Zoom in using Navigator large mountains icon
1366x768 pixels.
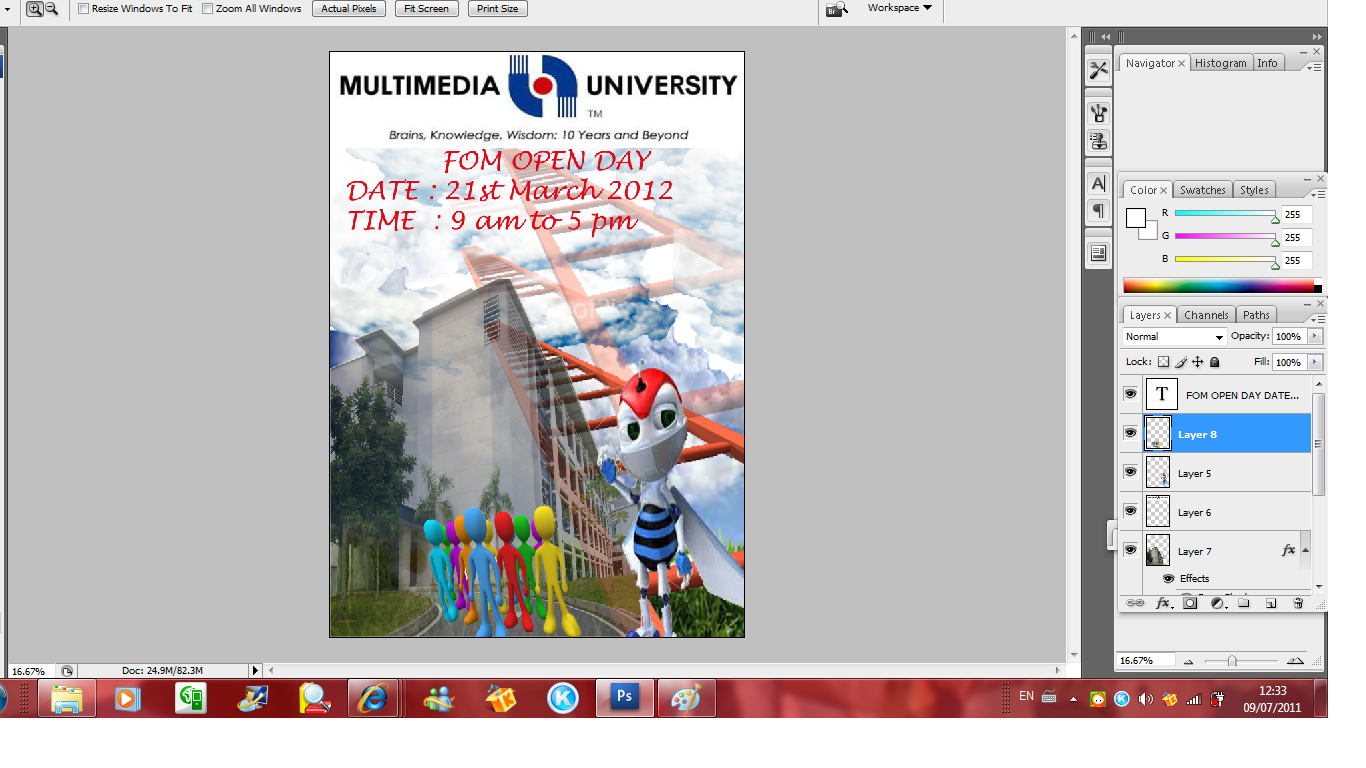(x=1295, y=661)
